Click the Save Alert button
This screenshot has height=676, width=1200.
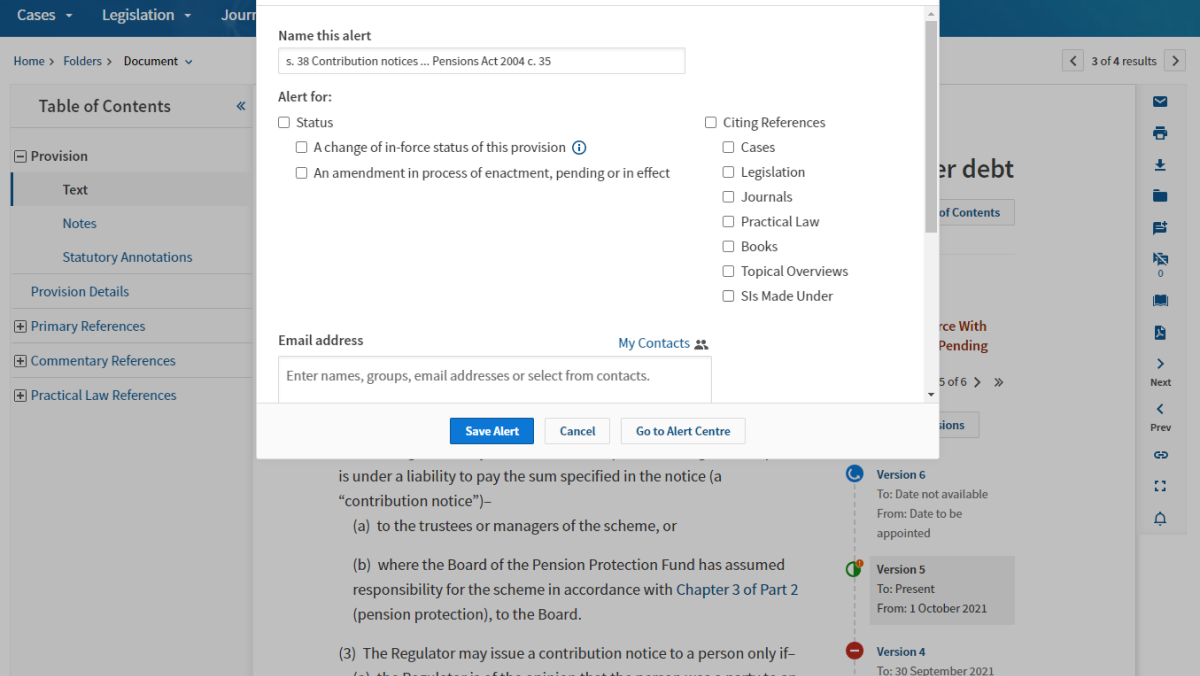(x=491, y=430)
